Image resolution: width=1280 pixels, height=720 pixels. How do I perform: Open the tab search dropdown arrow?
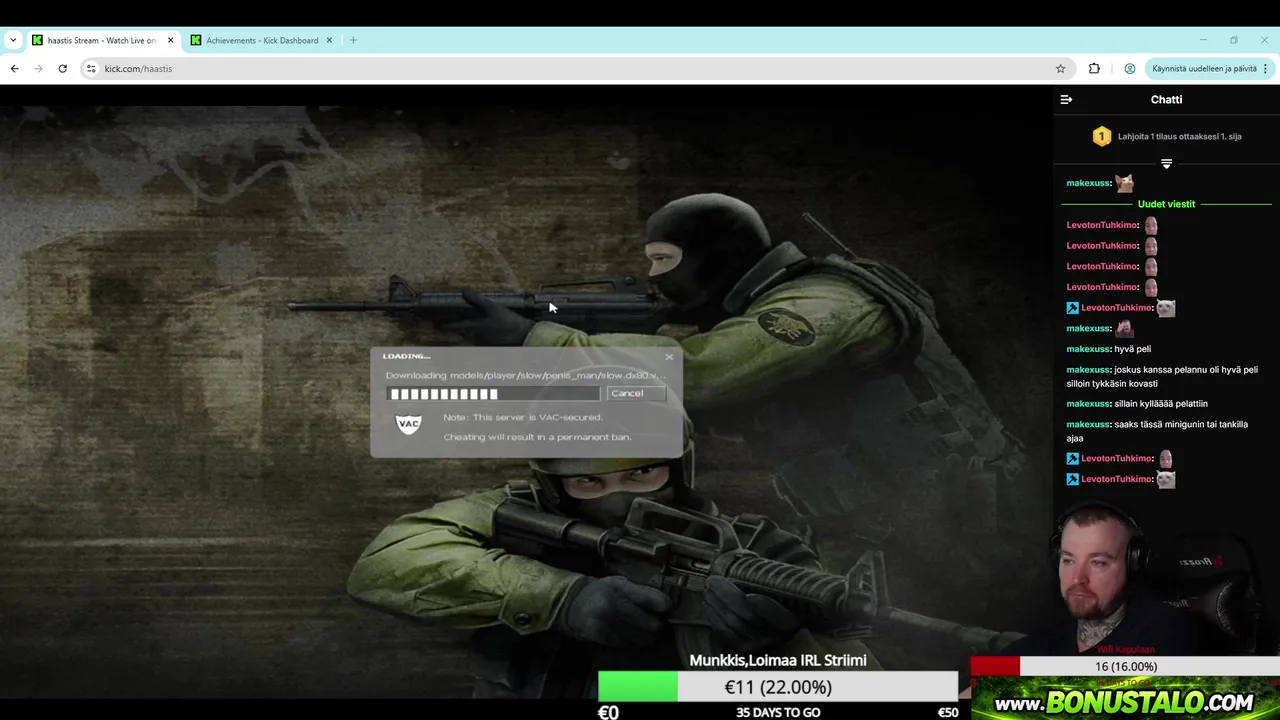(13, 40)
